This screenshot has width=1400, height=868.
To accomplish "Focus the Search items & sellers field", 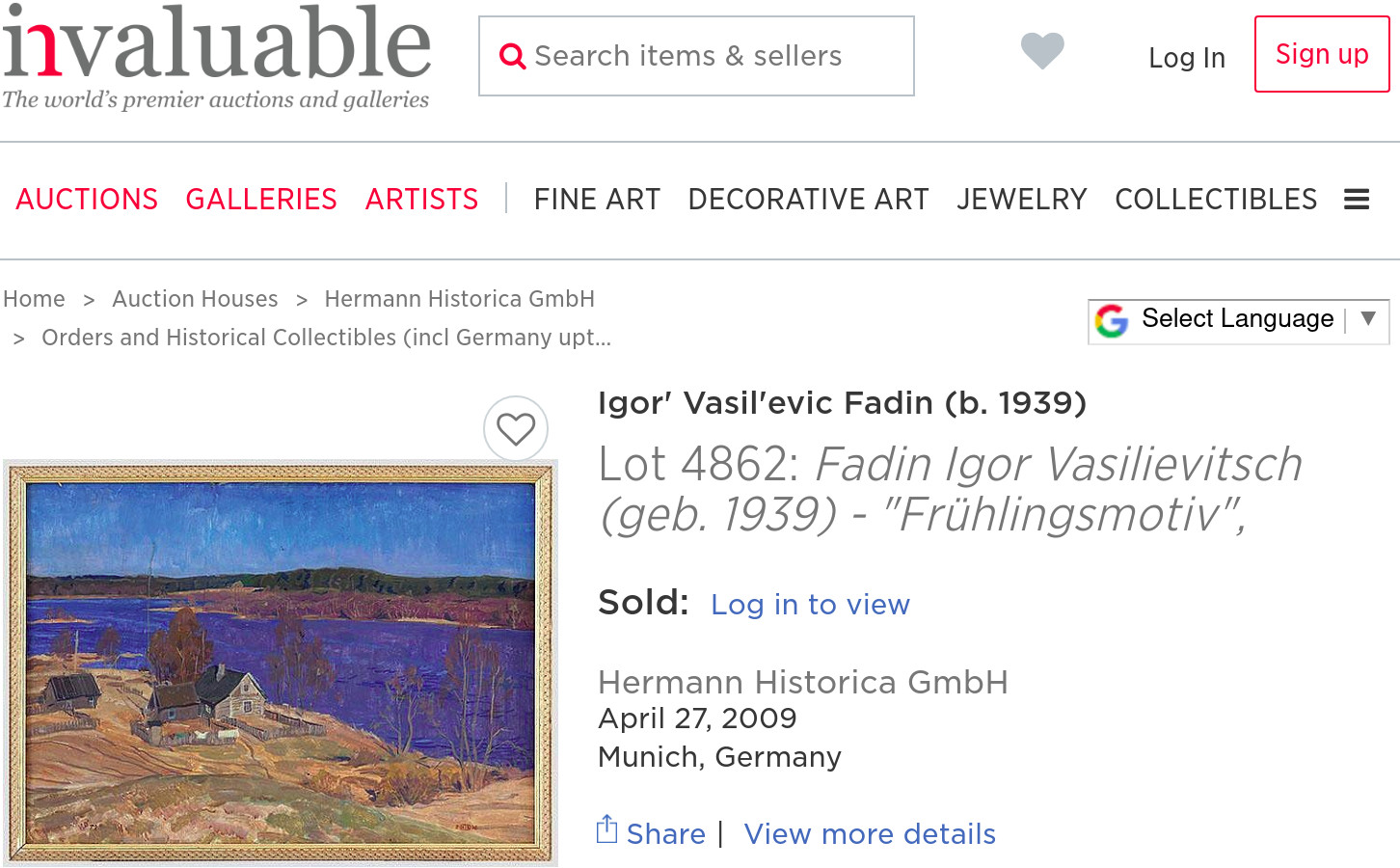I will [x=713, y=56].
